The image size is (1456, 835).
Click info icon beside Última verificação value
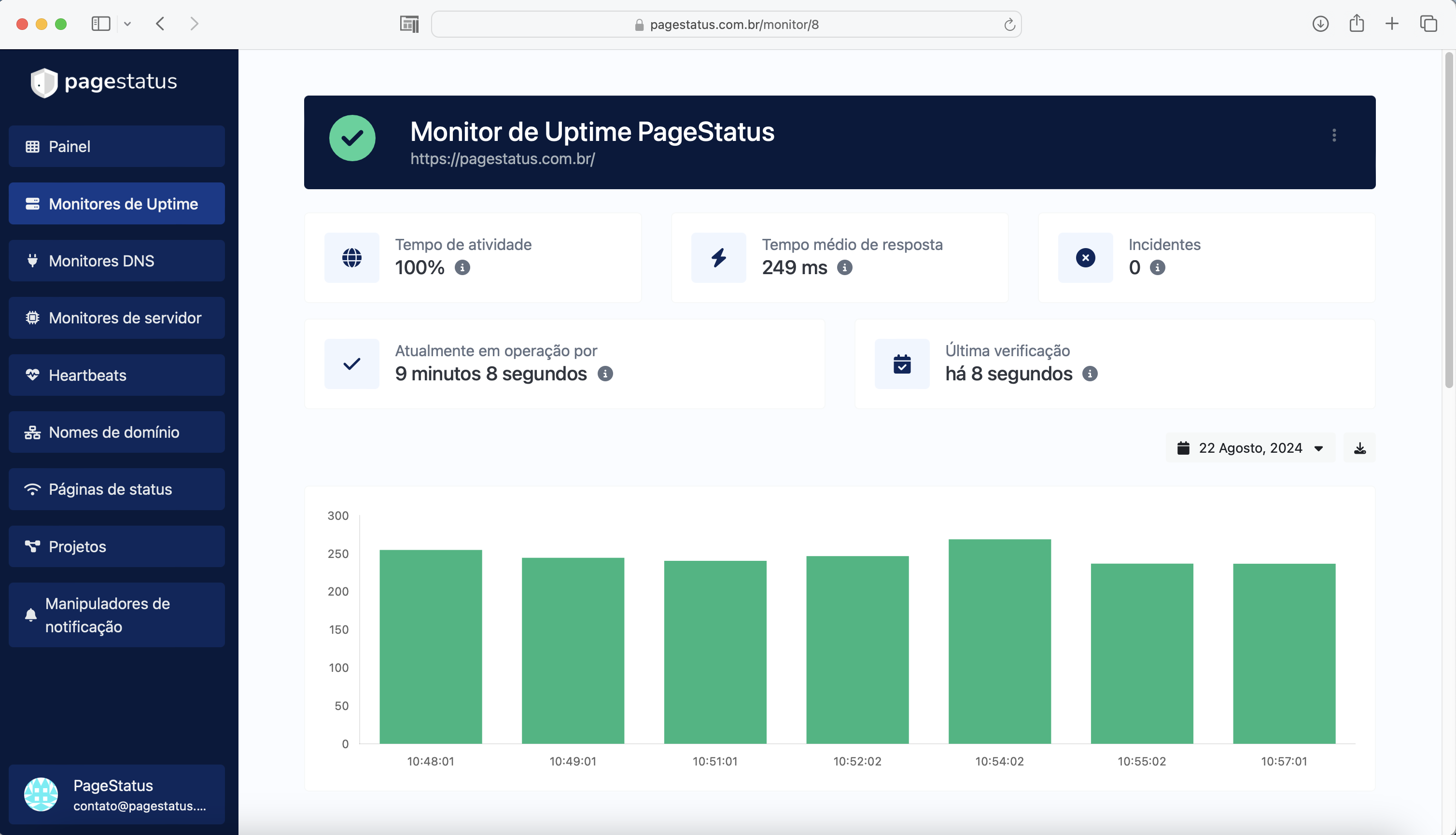[1090, 374]
